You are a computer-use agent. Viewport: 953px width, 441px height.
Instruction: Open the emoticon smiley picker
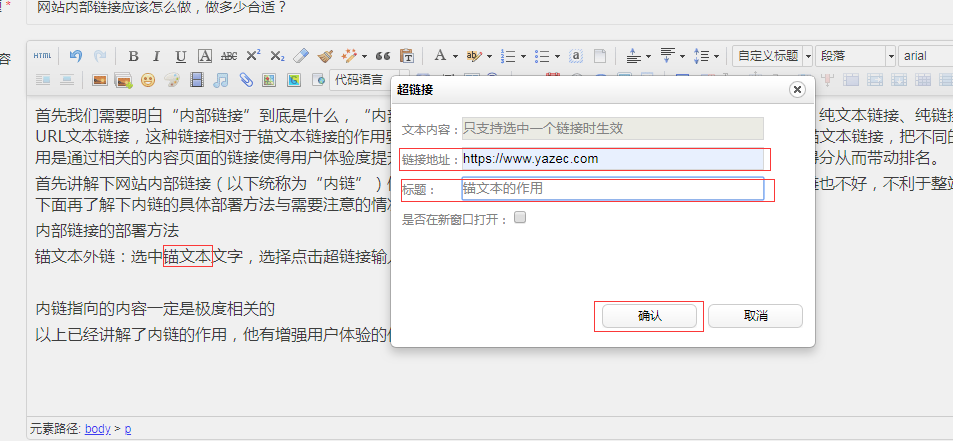pos(148,80)
